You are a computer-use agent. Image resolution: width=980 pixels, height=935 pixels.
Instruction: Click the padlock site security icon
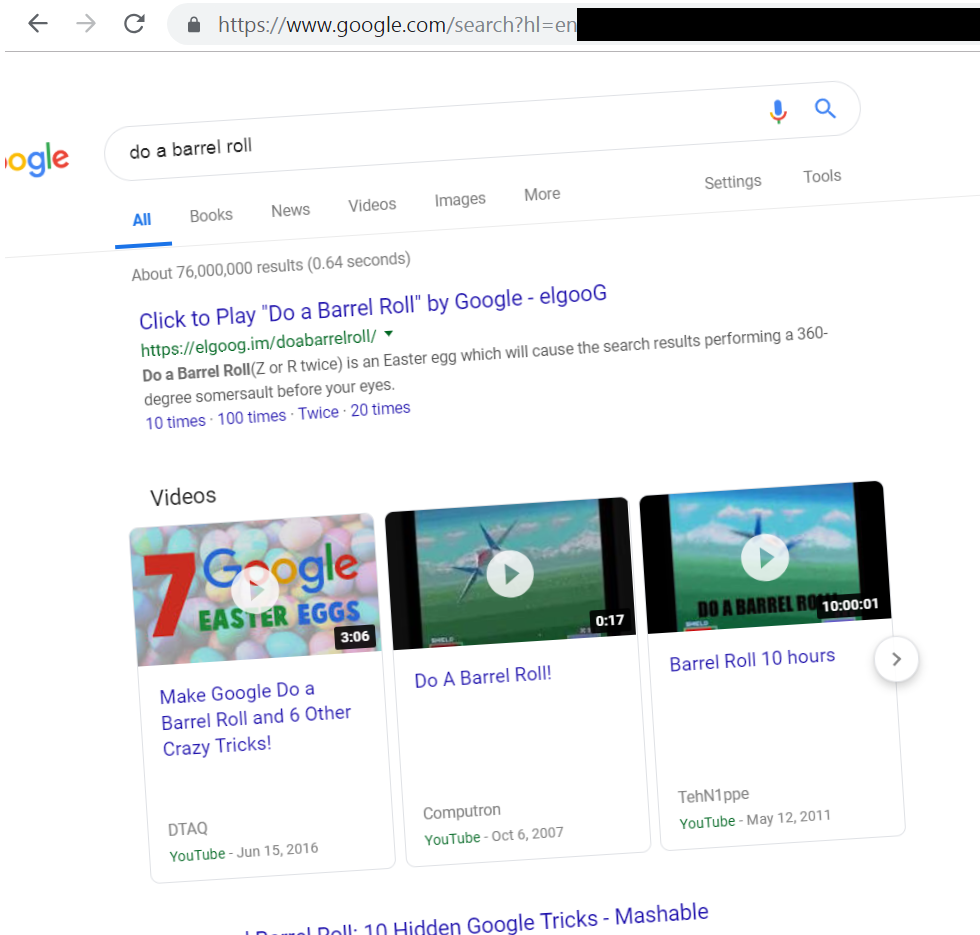click(194, 25)
